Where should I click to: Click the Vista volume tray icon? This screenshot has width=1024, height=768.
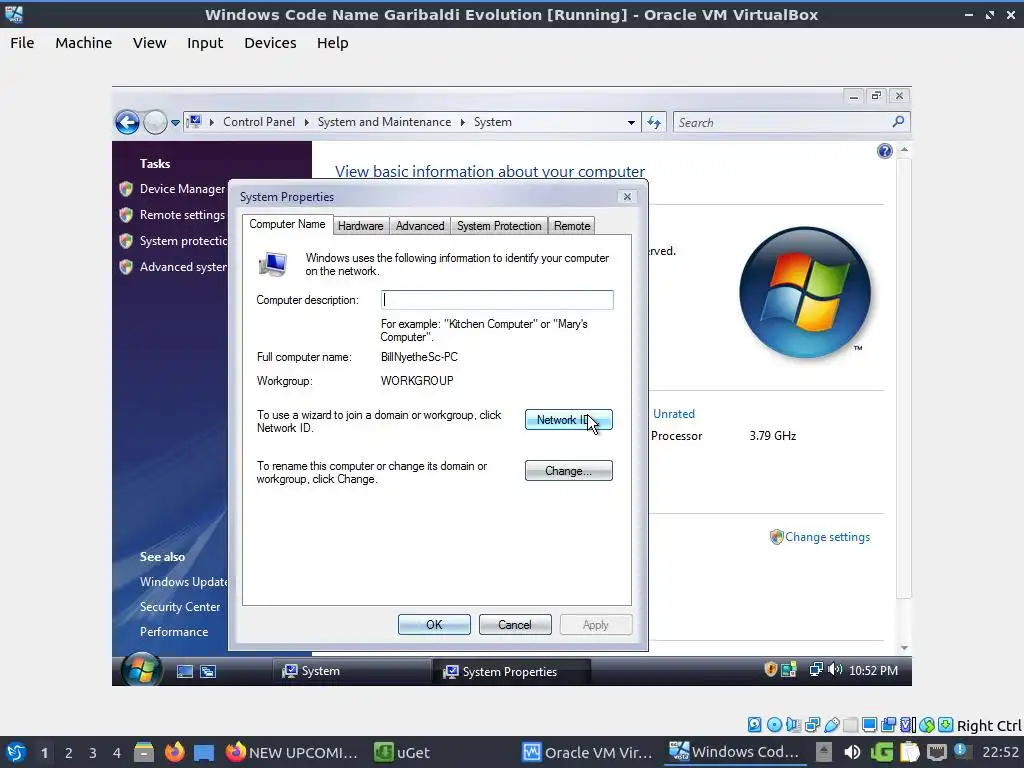[835, 669]
